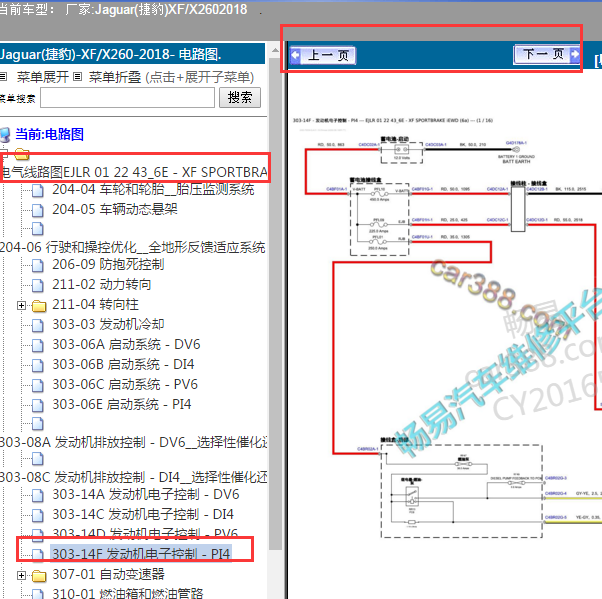602x599 pixels.
Task: Open the 当前:电路图 root link
Action: [50, 134]
